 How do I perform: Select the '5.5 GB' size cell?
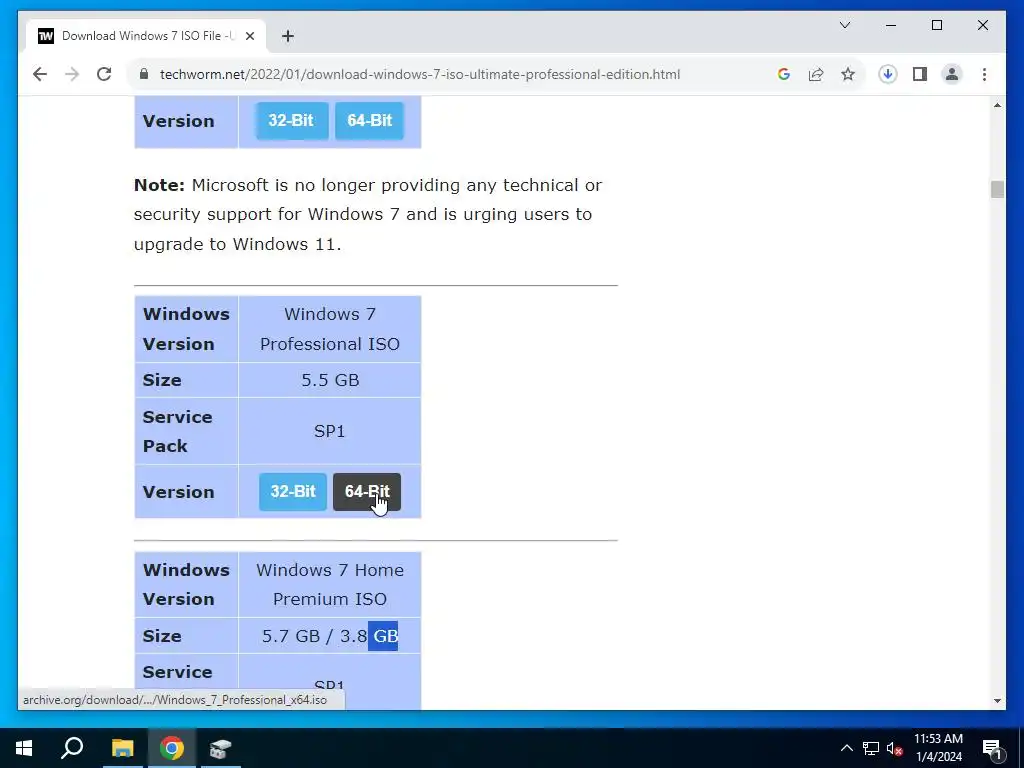click(x=330, y=380)
